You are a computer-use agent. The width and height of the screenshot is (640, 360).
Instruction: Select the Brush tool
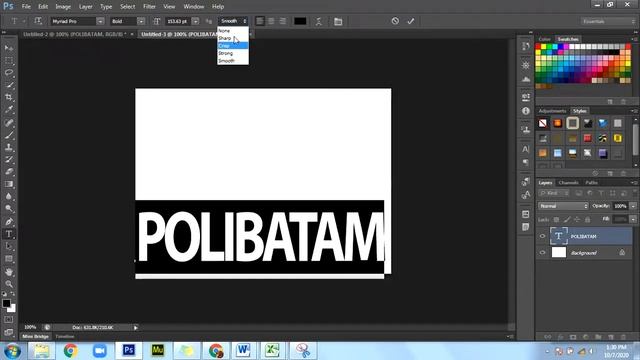(x=9, y=135)
